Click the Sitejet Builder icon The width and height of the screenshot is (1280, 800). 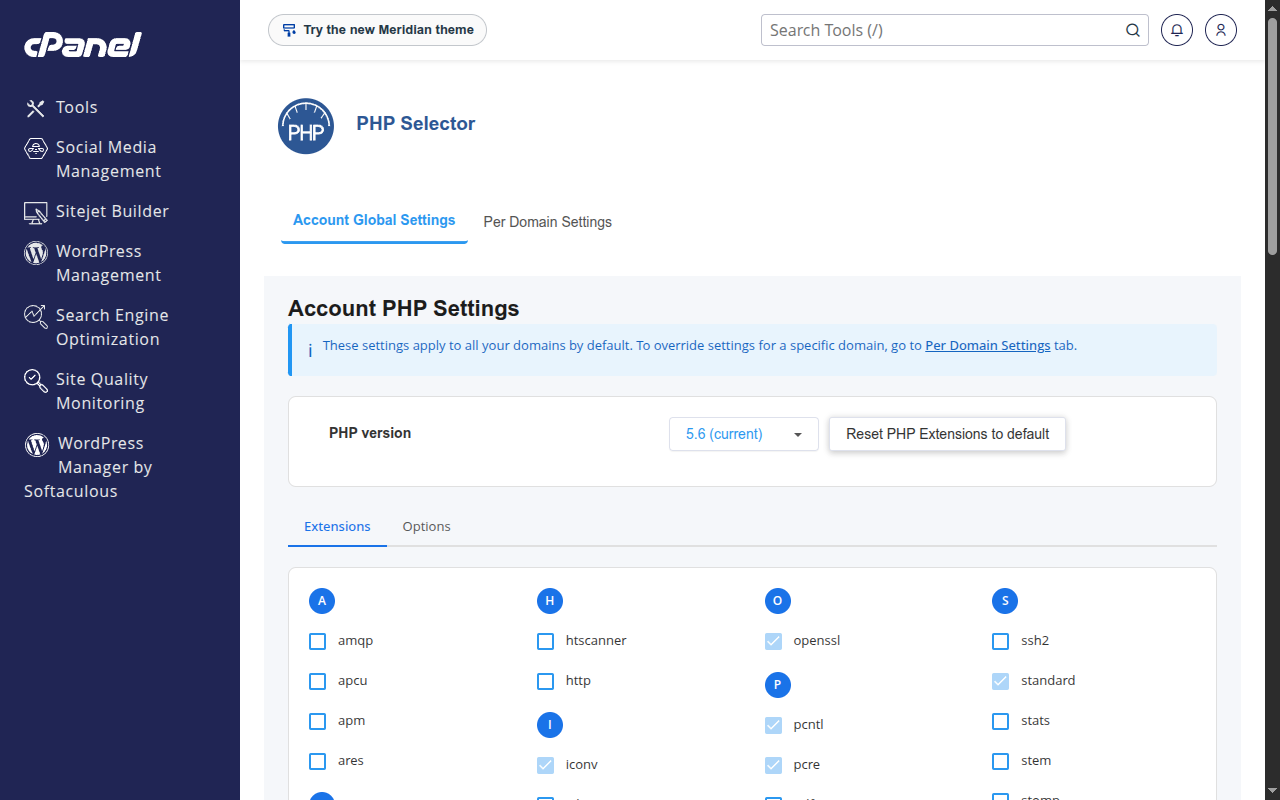point(36,212)
